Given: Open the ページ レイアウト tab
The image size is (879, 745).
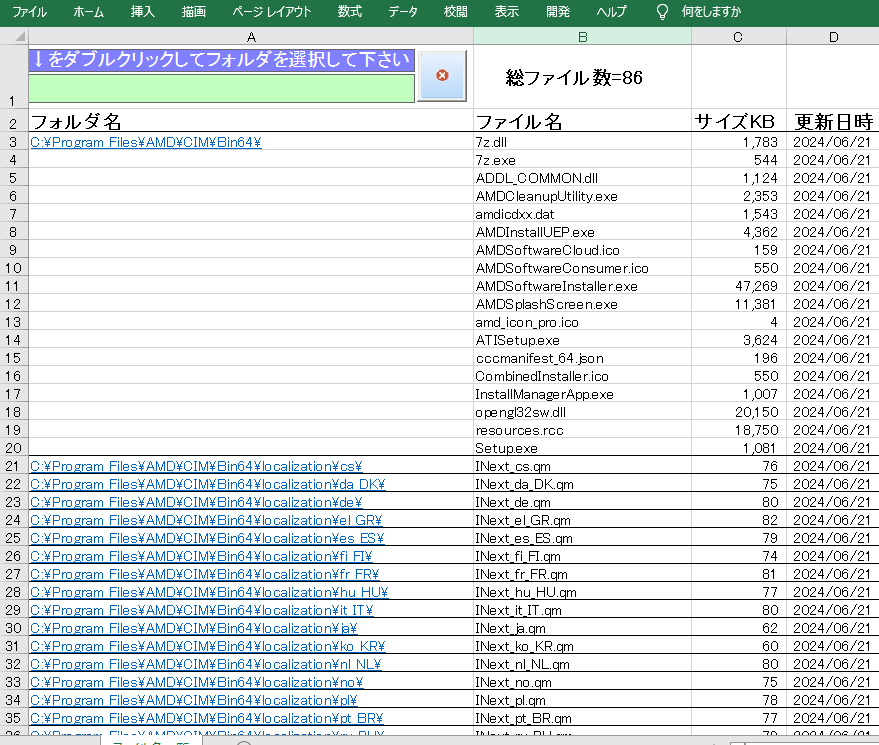Looking at the screenshot, I should 272,12.
